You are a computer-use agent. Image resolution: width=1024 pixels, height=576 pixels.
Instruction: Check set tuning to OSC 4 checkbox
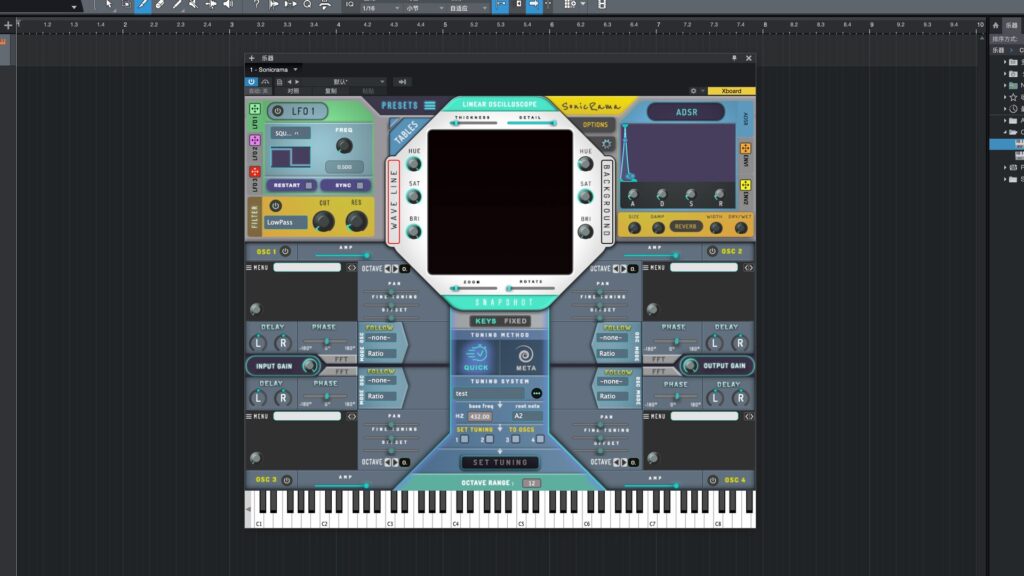540,440
